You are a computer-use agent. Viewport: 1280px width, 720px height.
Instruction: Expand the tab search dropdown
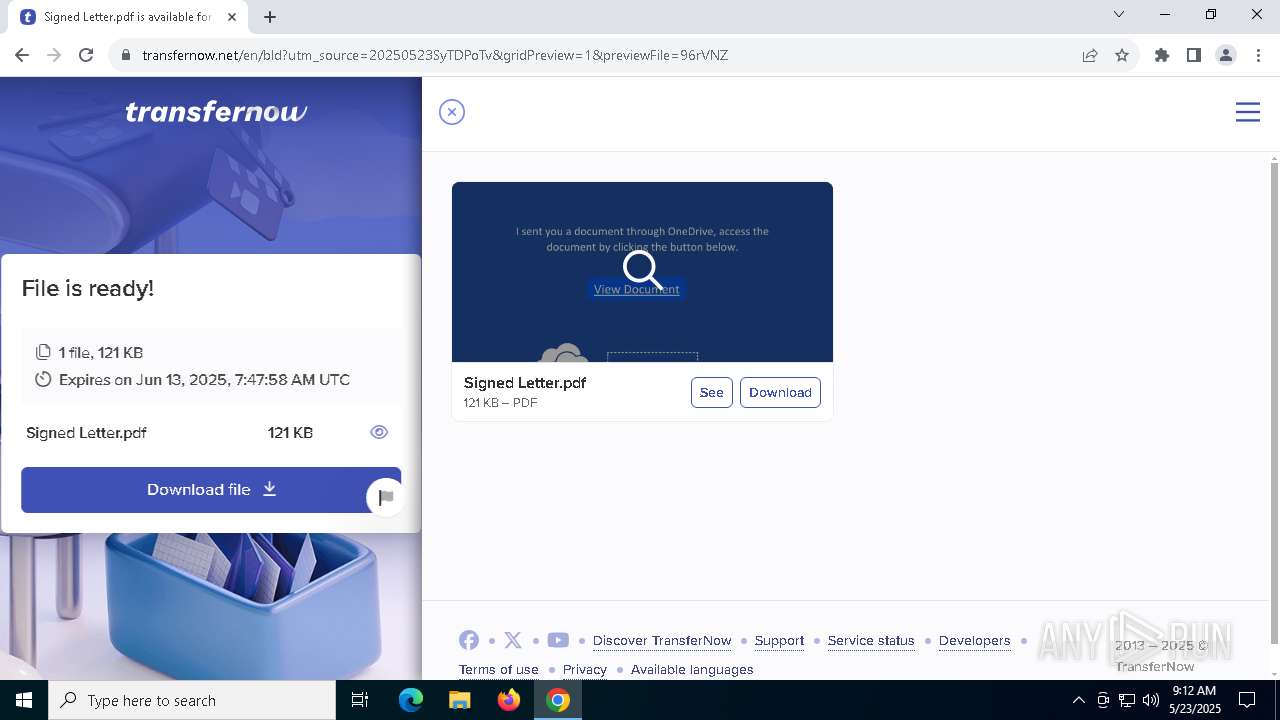pyautogui.click(x=1119, y=14)
